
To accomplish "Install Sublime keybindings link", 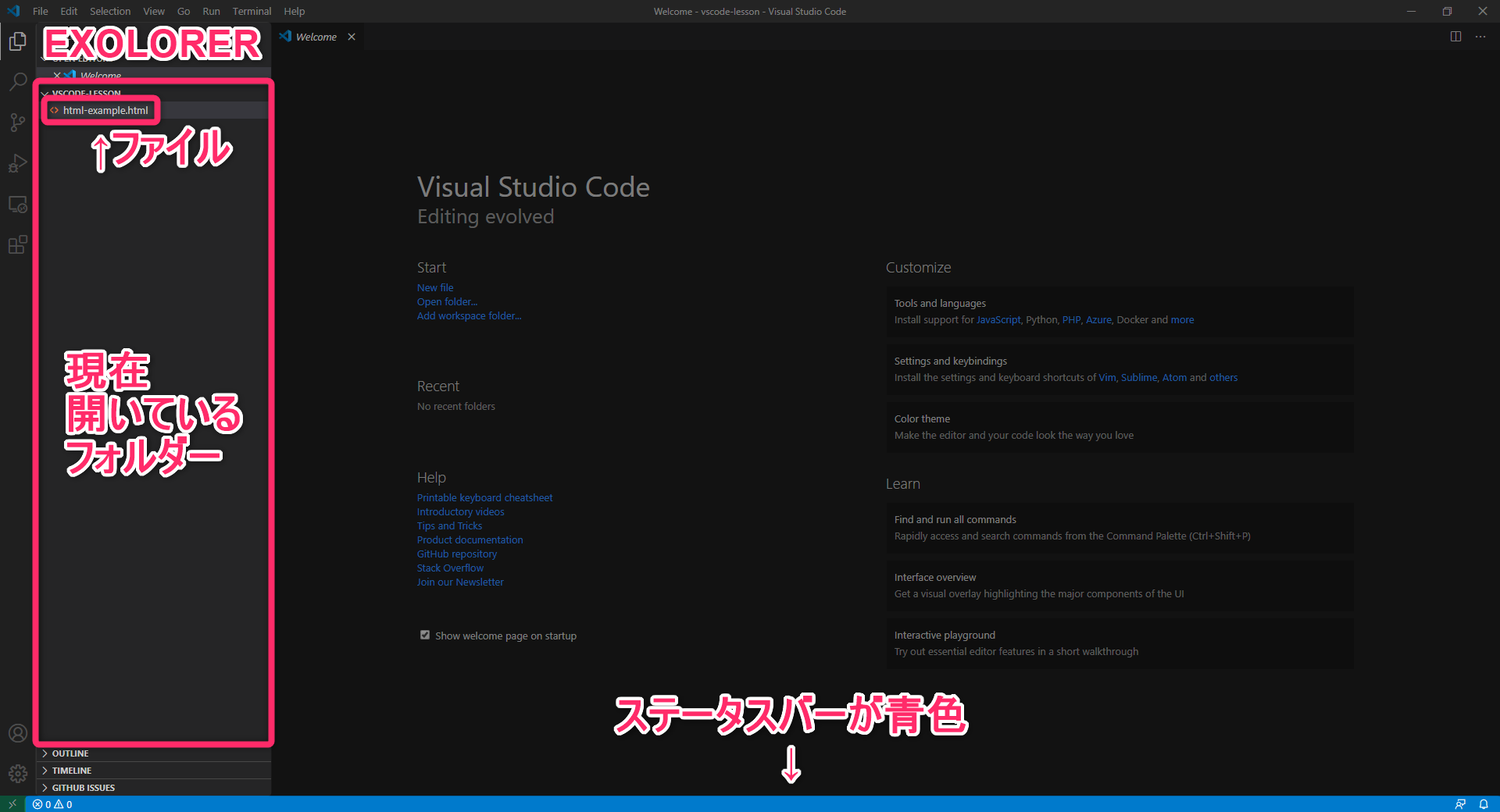I will coord(1139,377).
